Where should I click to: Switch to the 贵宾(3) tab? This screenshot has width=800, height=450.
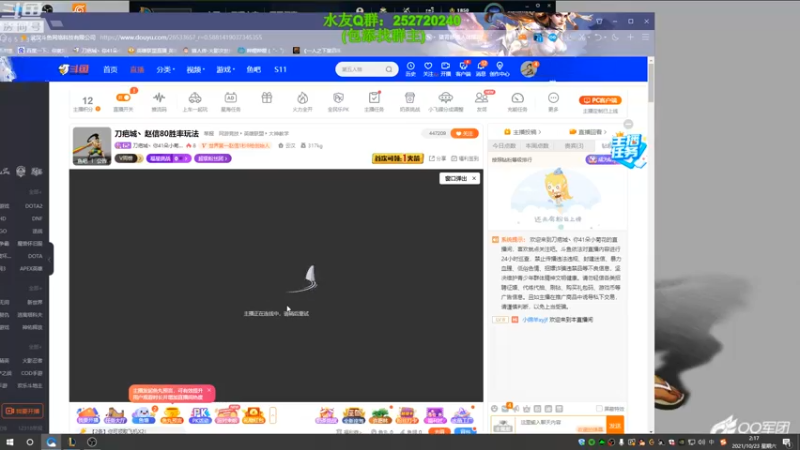574,146
